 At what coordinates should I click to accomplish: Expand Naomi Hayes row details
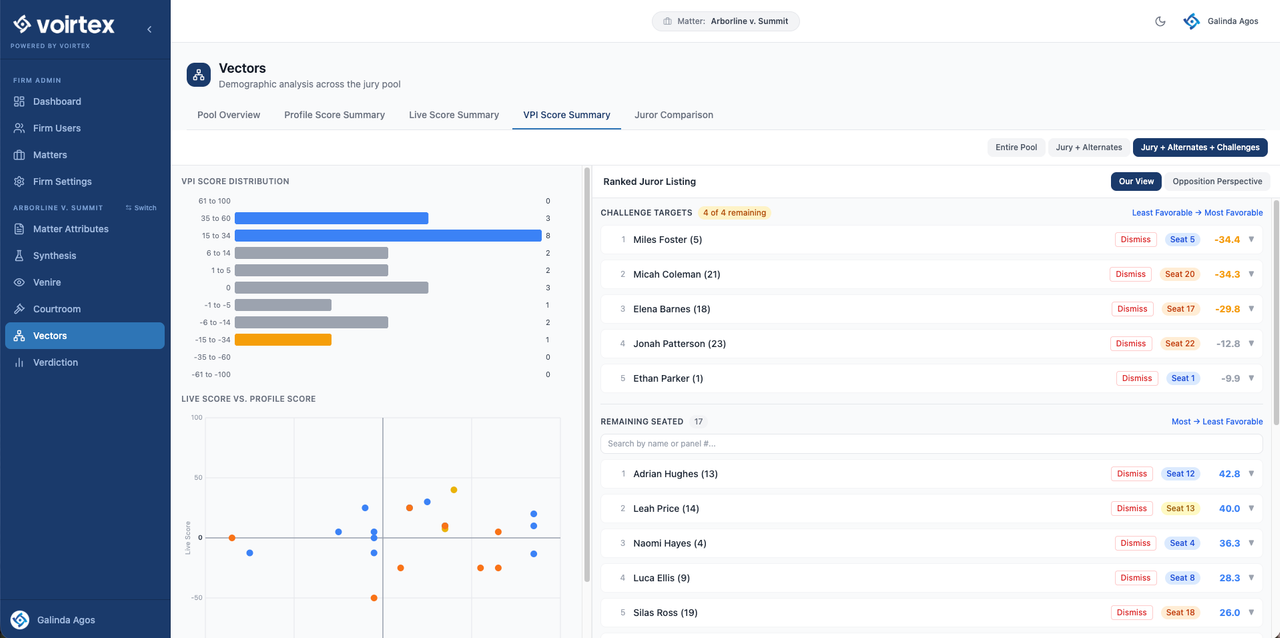(1251, 543)
